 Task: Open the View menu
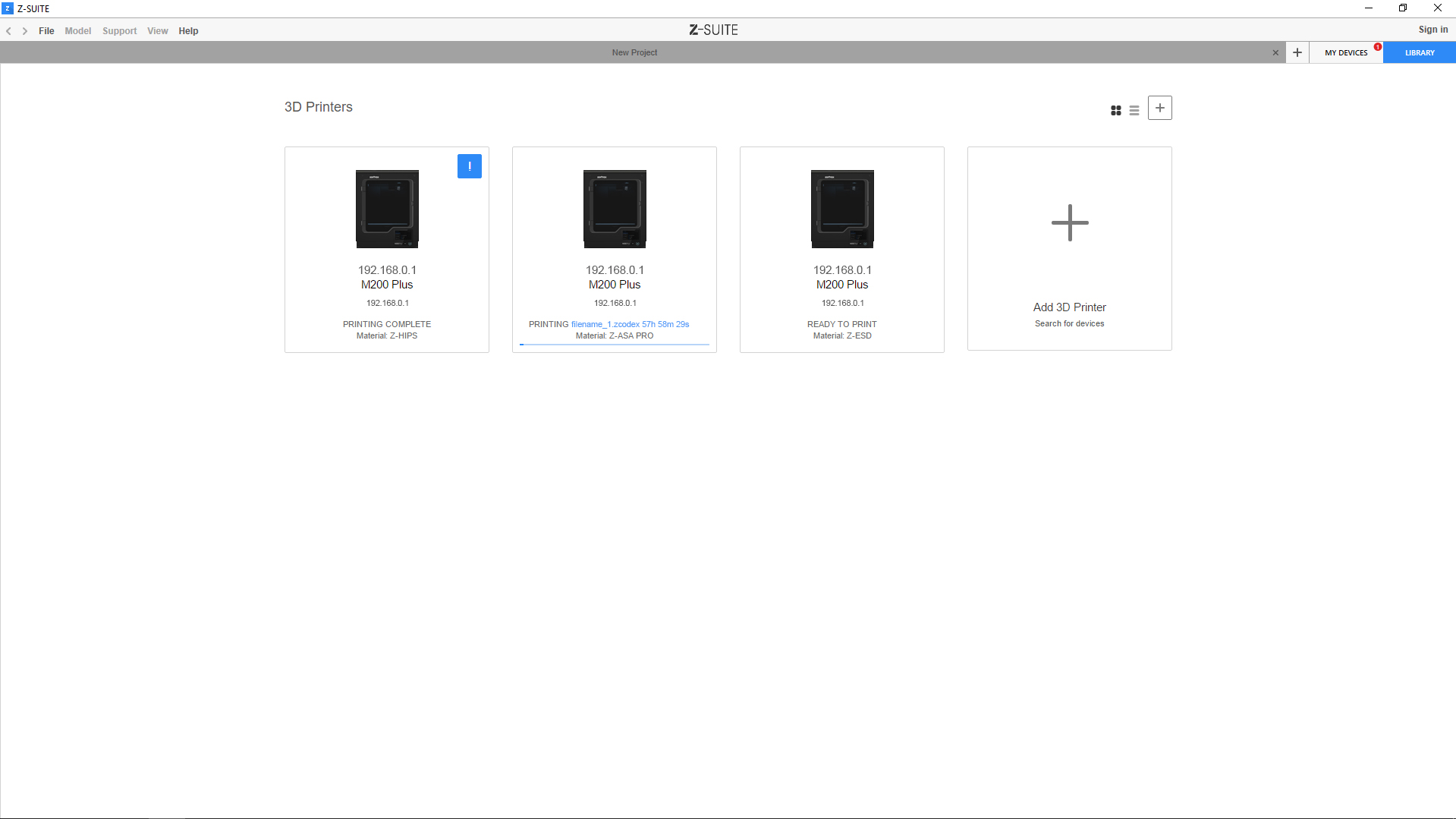pyautogui.click(x=157, y=31)
